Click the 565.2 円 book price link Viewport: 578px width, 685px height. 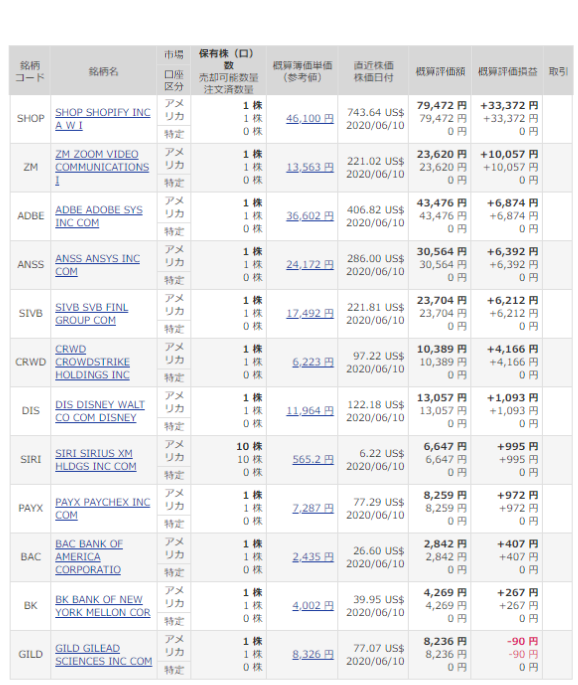click(313, 460)
